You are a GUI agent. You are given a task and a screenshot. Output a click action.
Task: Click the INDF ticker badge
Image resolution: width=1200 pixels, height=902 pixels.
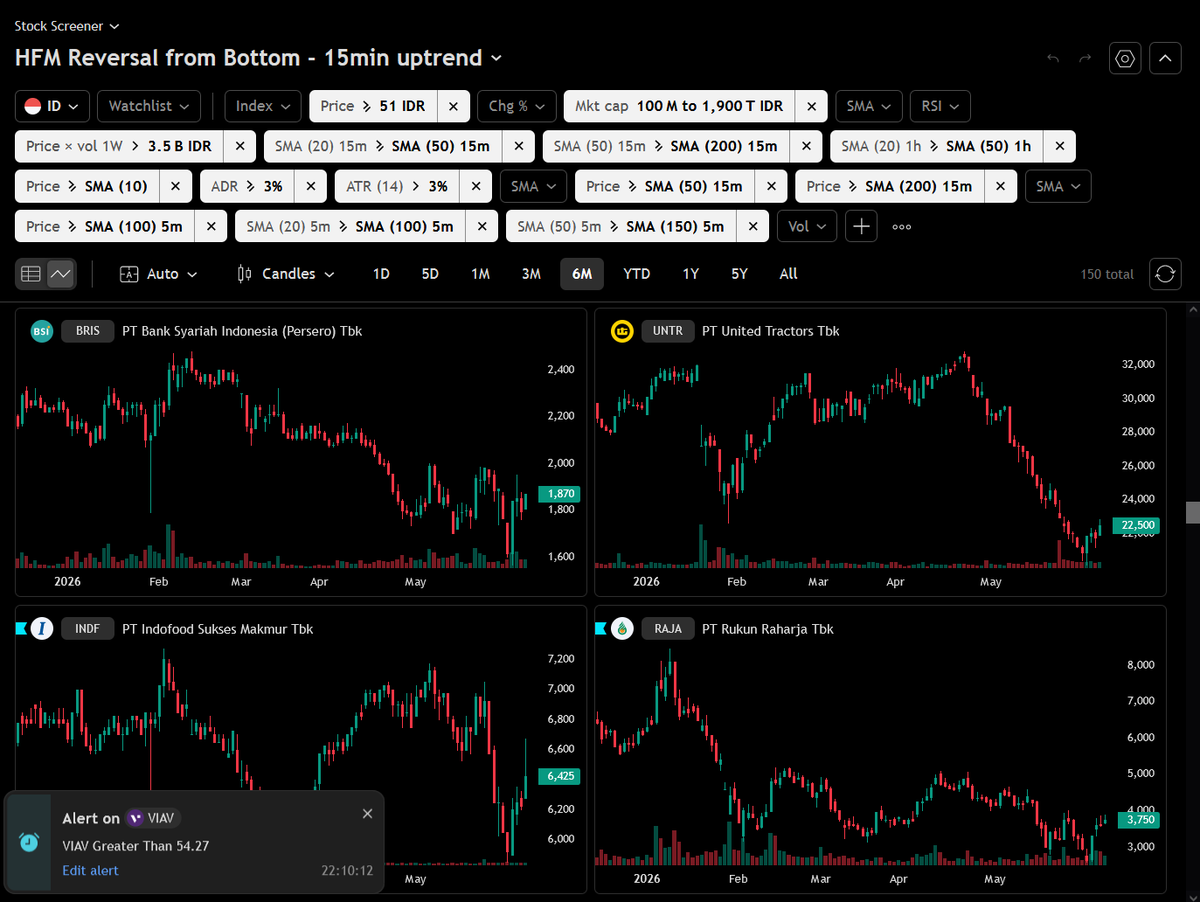click(87, 629)
